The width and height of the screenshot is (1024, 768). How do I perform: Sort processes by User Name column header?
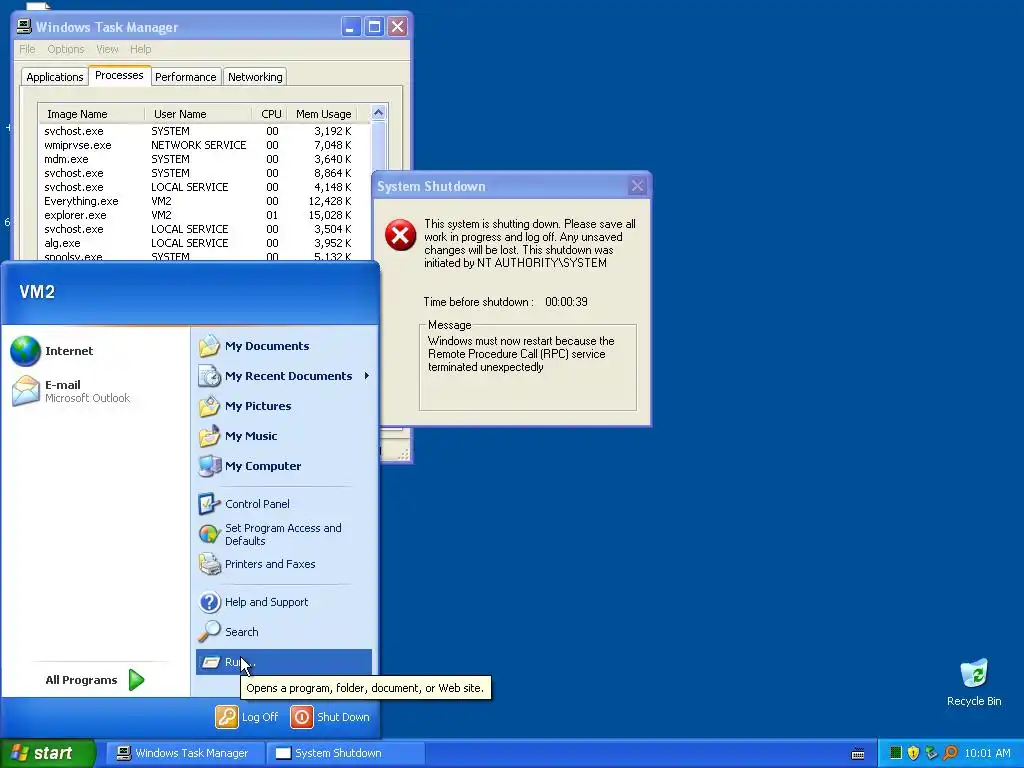pyautogui.click(x=198, y=114)
